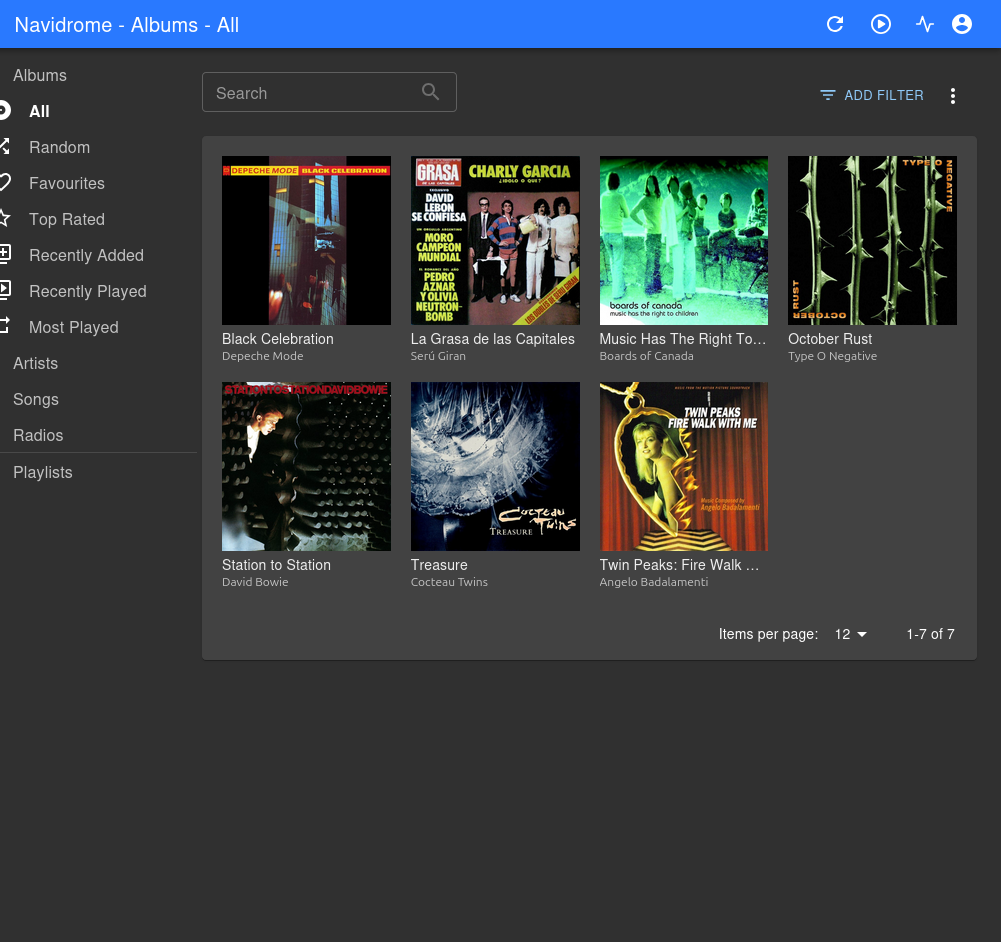Open the October Rust album cover
This screenshot has height=942, width=1001.
[871, 240]
